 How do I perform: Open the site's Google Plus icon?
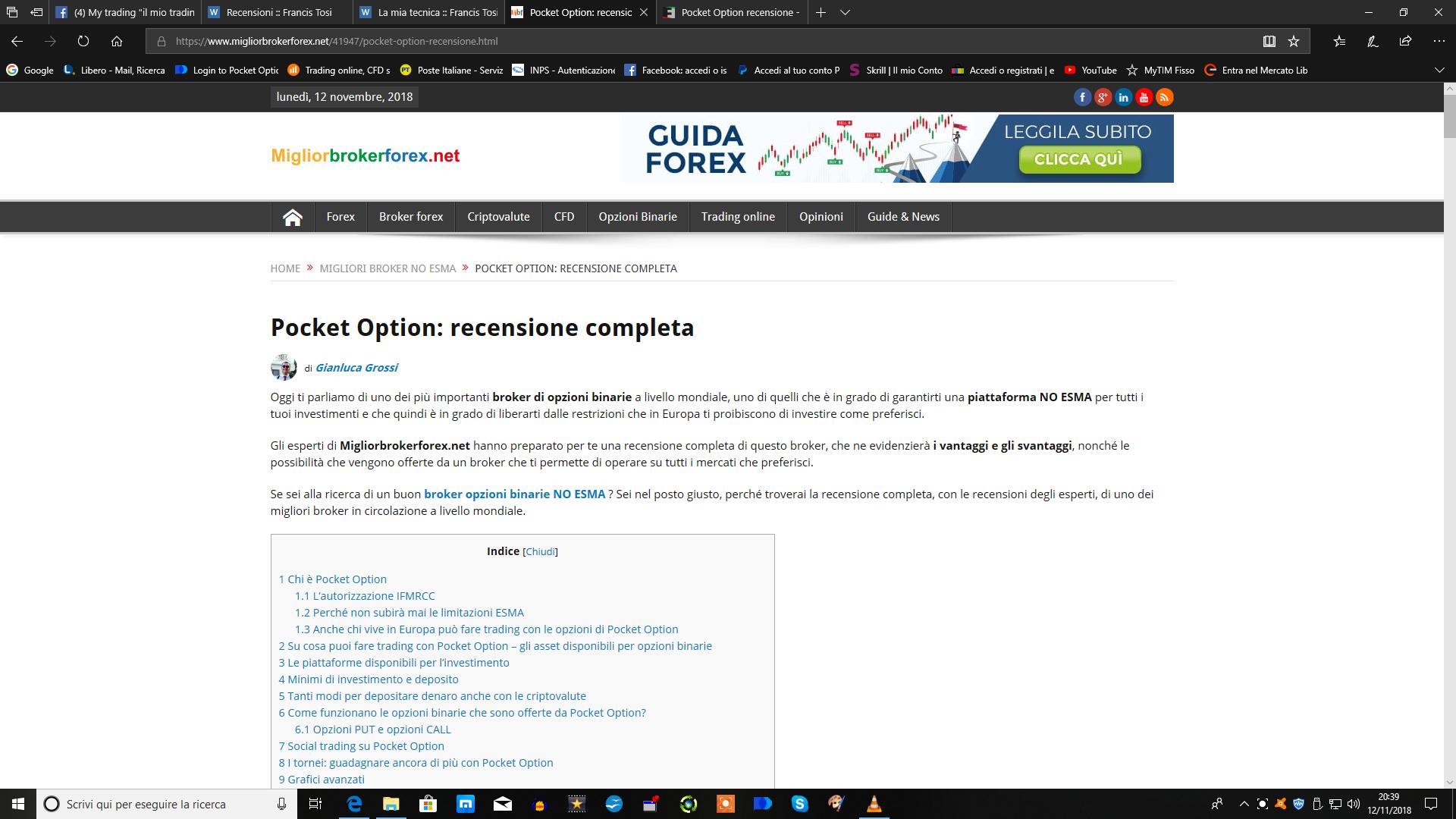coord(1103,97)
